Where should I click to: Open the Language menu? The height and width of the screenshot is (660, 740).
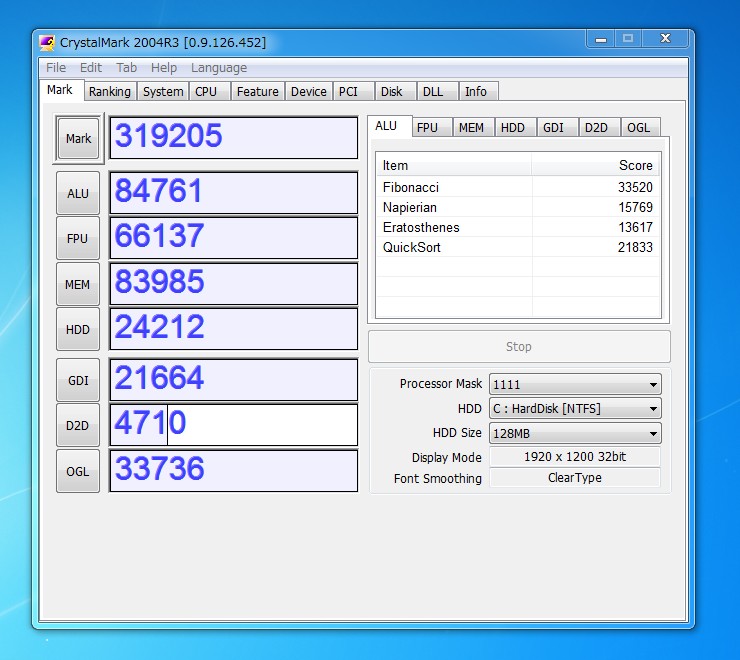pyautogui.click(x=219, y=68)
